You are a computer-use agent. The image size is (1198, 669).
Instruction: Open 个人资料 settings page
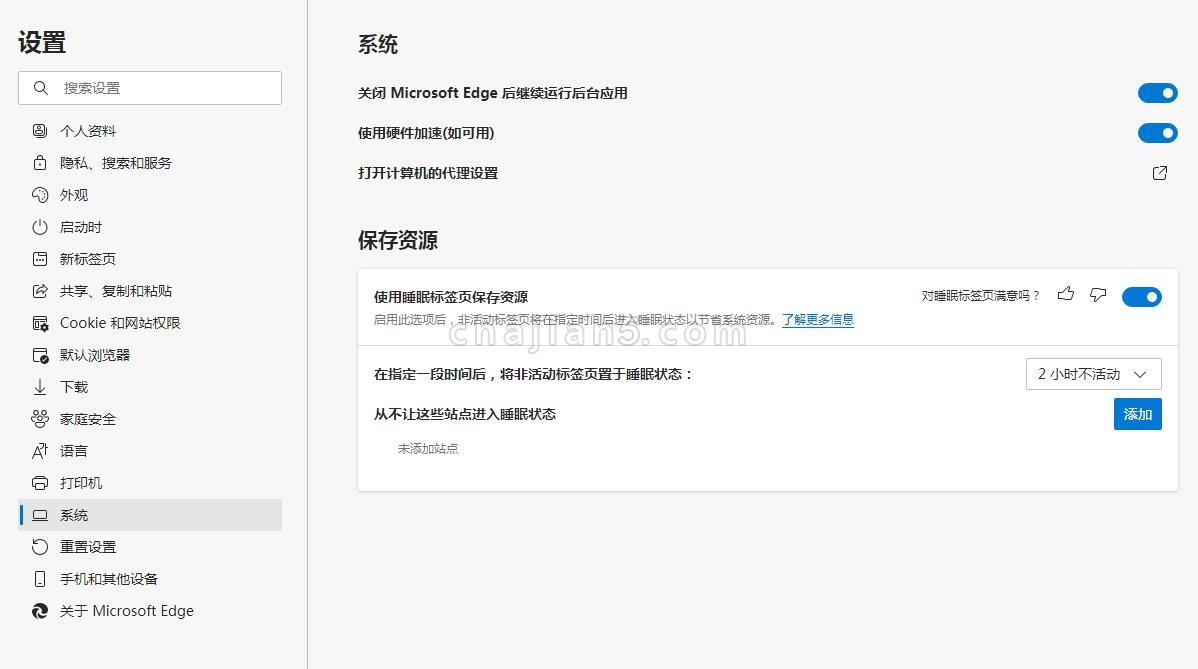pos(150,131)
